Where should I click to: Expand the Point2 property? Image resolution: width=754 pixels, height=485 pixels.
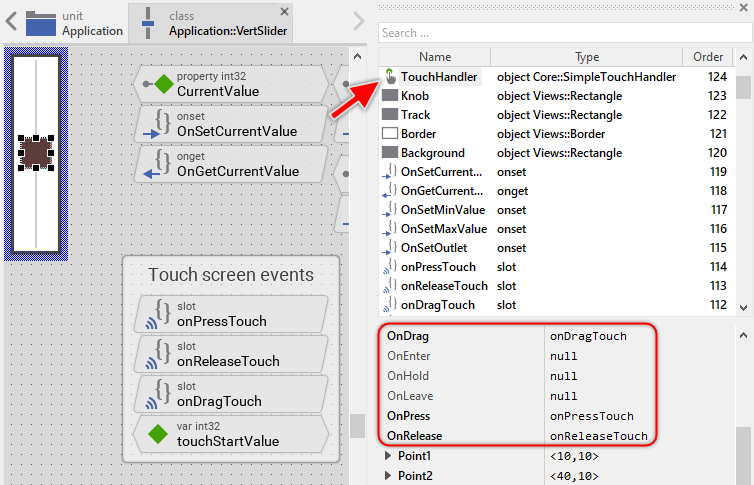coord(388,475)
